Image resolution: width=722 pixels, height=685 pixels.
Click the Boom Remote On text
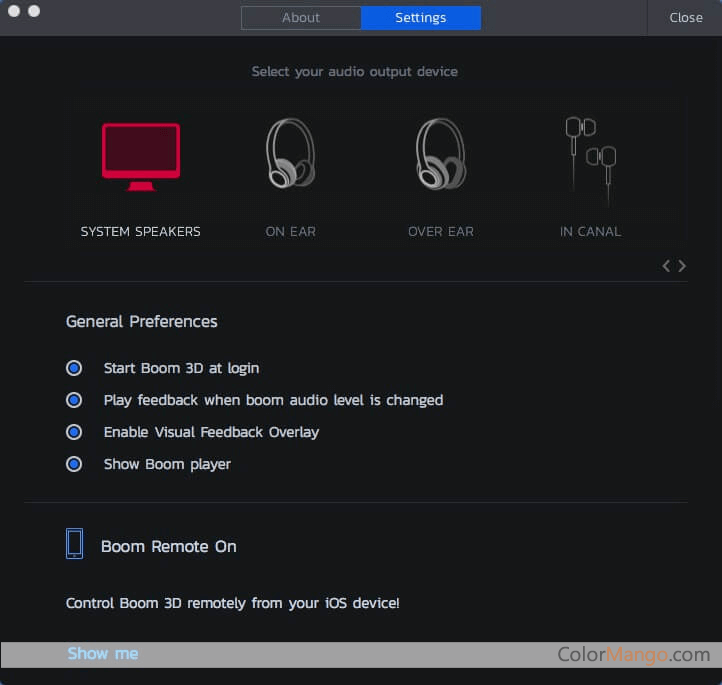[169, 546]
